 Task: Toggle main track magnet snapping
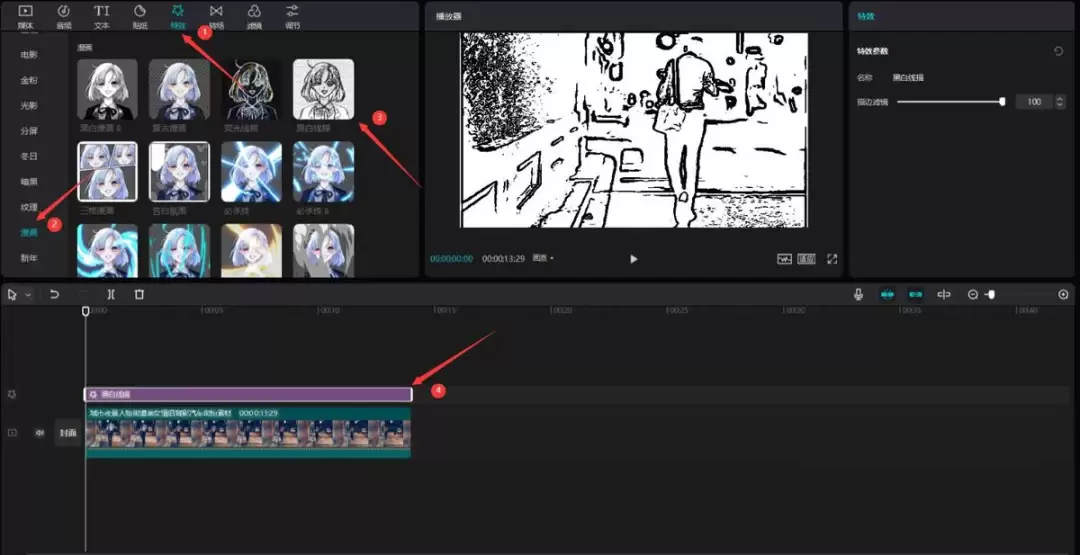[887, 294]
